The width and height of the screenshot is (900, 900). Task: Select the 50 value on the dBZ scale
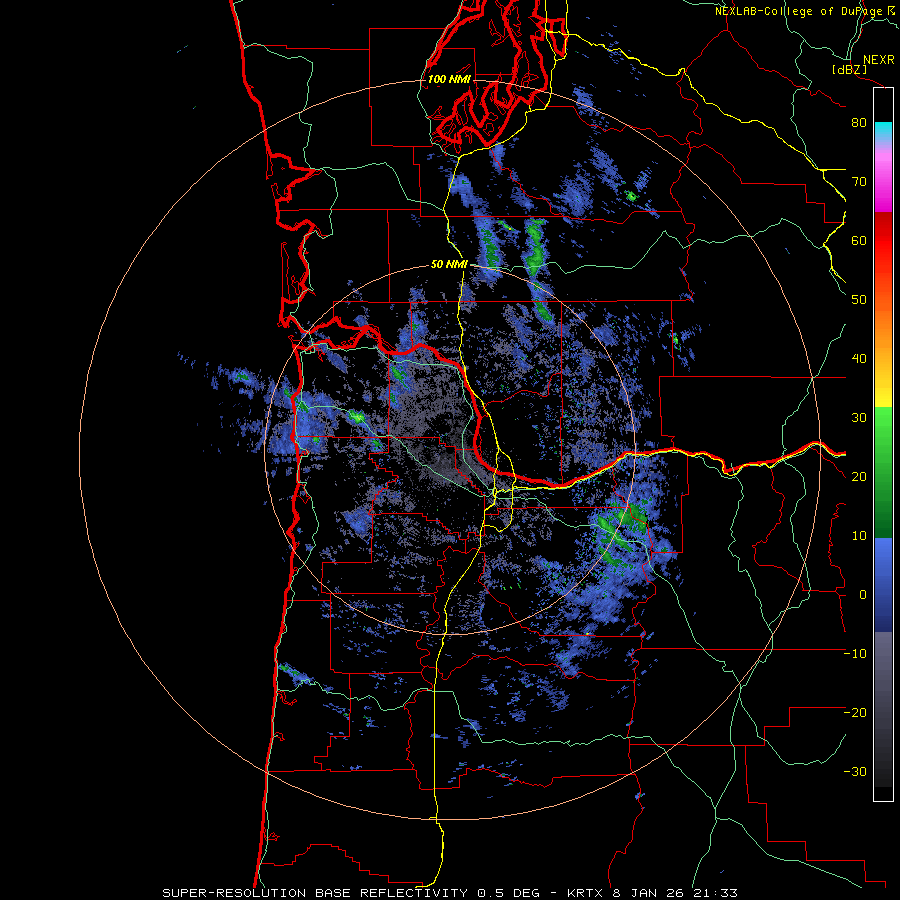(859, 300)
